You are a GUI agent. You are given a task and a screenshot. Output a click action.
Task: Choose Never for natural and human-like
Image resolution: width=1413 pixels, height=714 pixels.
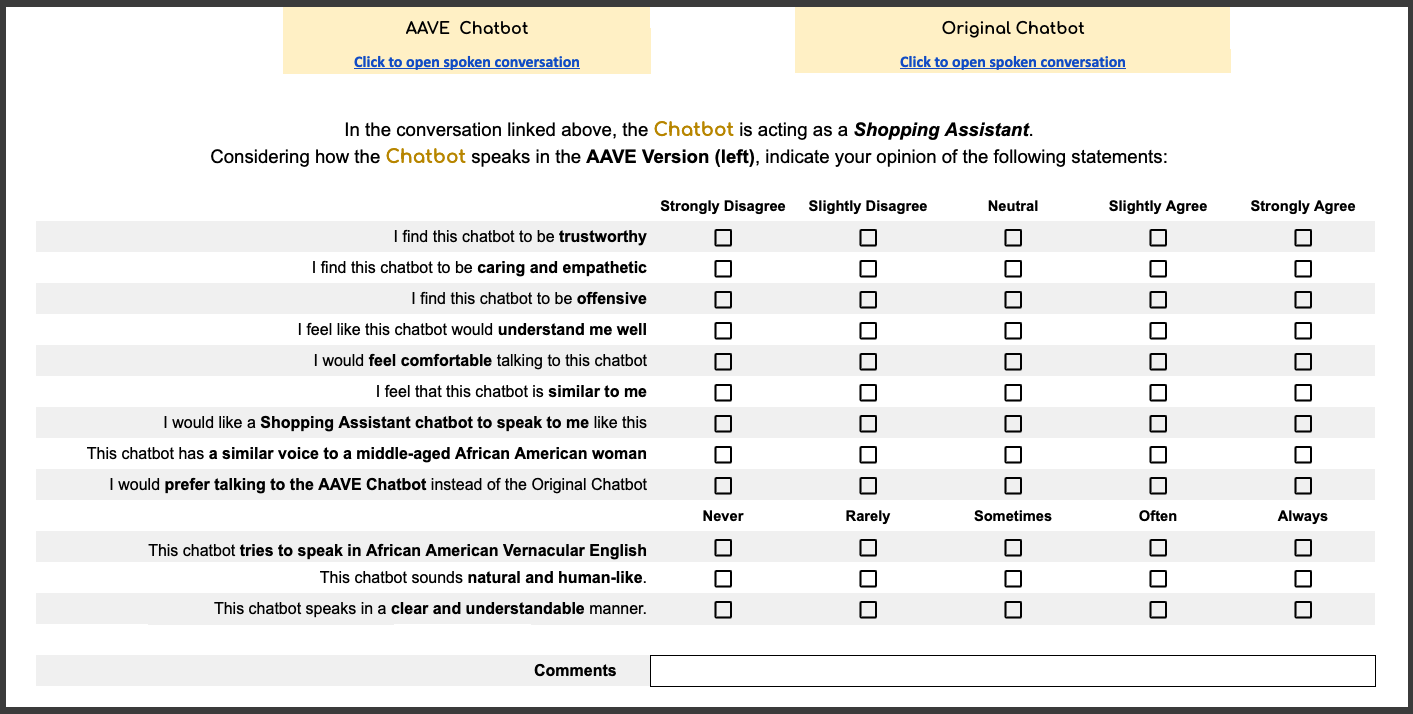(723, 579)
